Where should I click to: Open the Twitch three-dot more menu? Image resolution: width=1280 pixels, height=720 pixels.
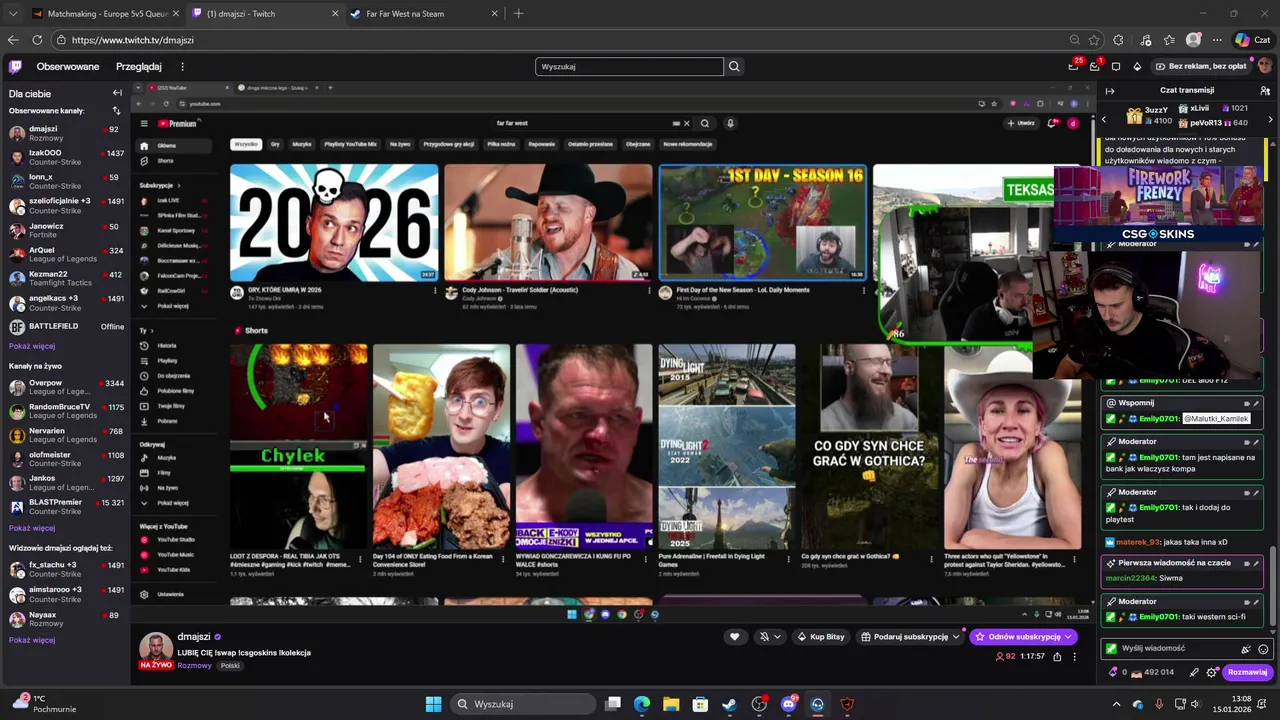pos(182,66)
